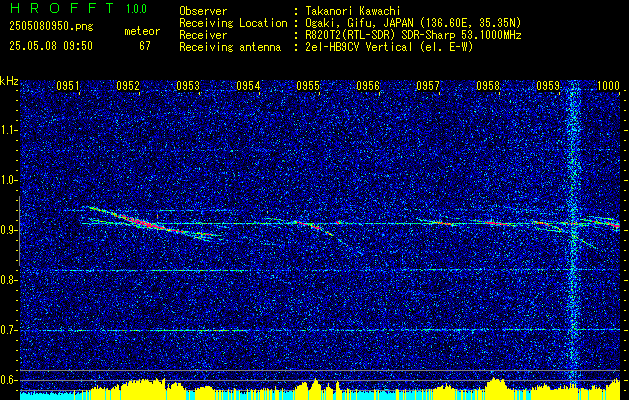Viewport: 629px width, 400px height.
Task: Click the kHz axis unit label
Action: click(x=9, y=81)
